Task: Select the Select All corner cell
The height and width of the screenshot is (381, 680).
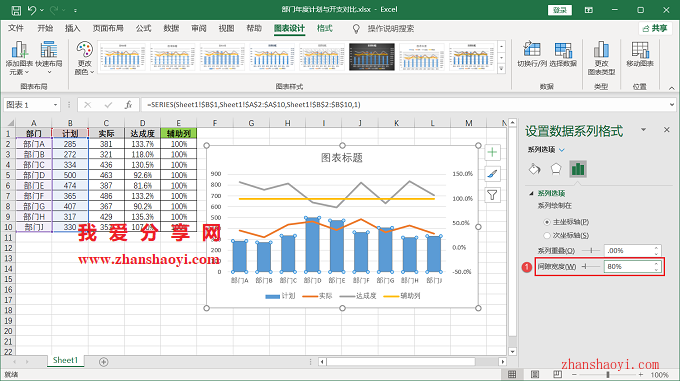Action: [9, 123]
